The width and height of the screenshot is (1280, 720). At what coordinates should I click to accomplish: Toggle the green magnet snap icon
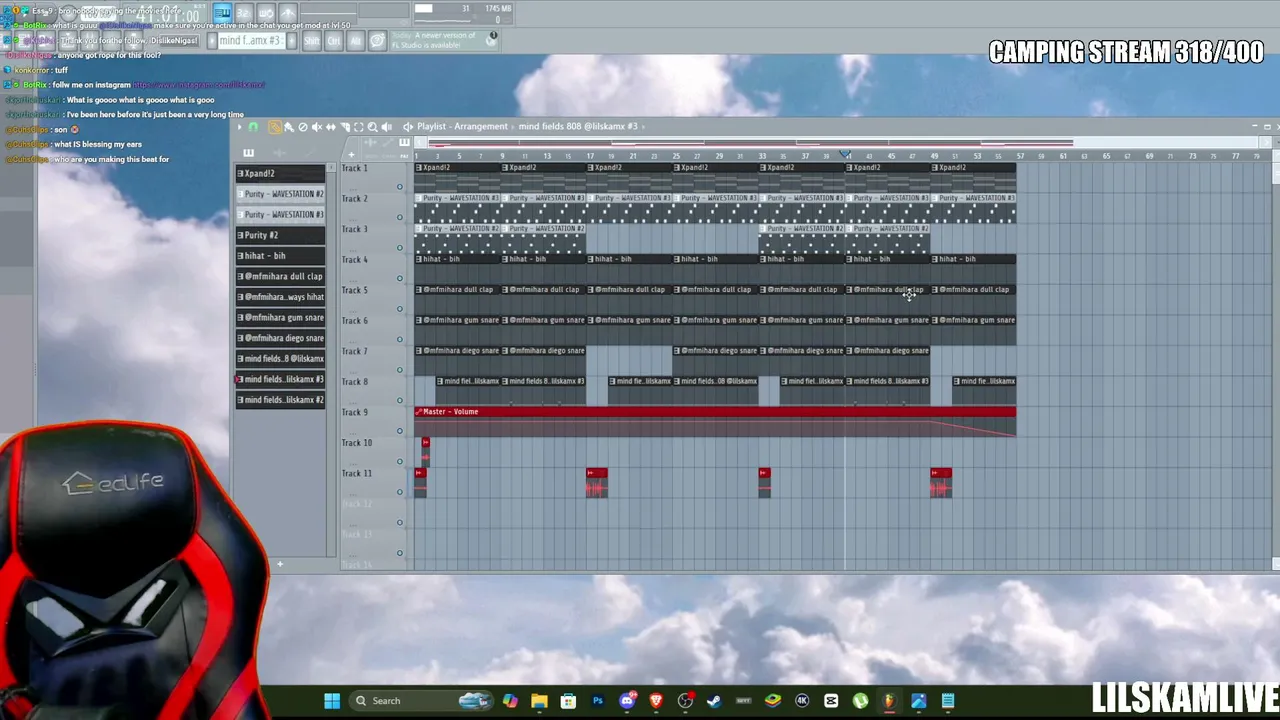[x=253, y=127]
